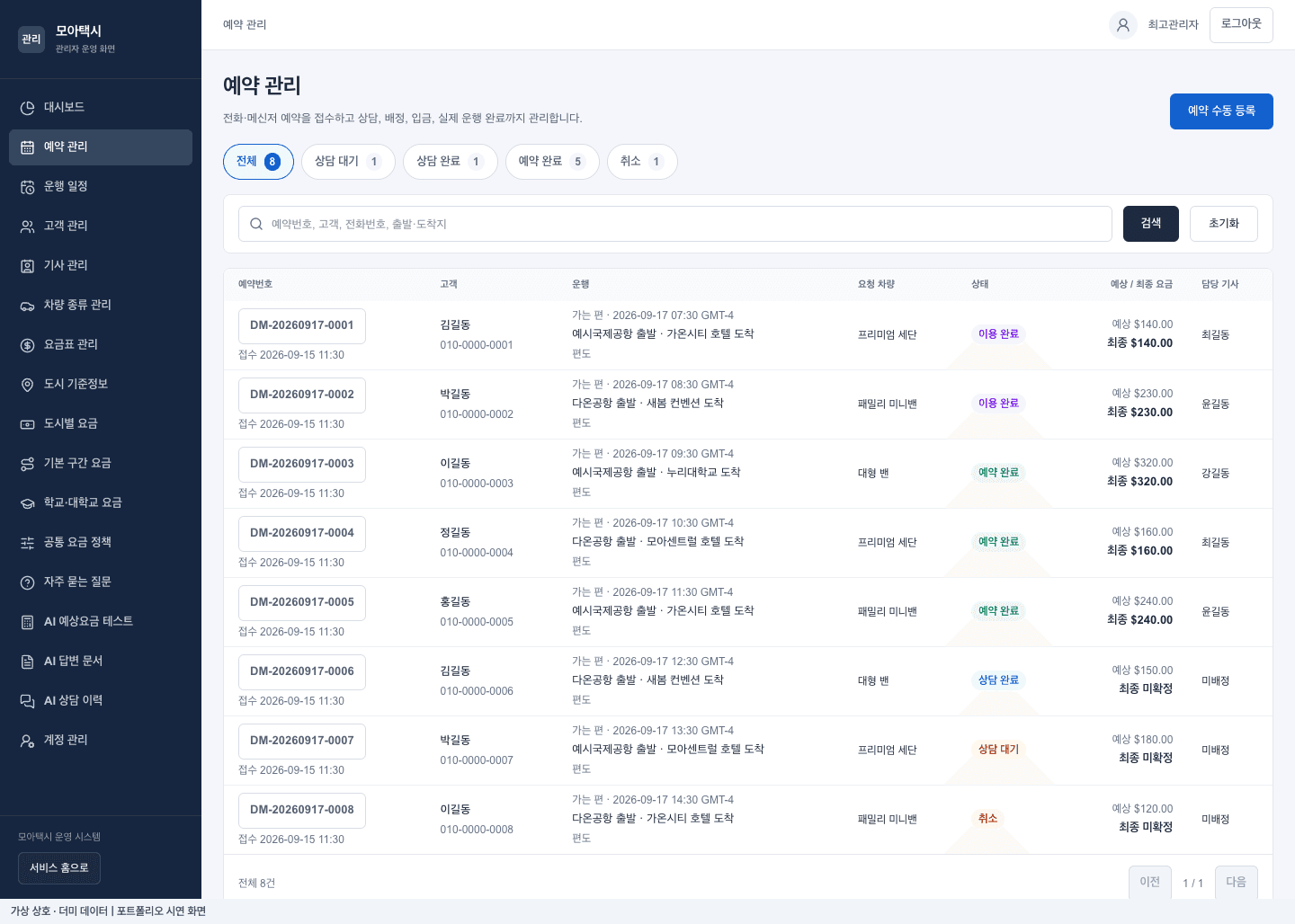1295x924 pixels.
Task: Click the 고객 관리 people icon
Action: [x=28, y=227]
